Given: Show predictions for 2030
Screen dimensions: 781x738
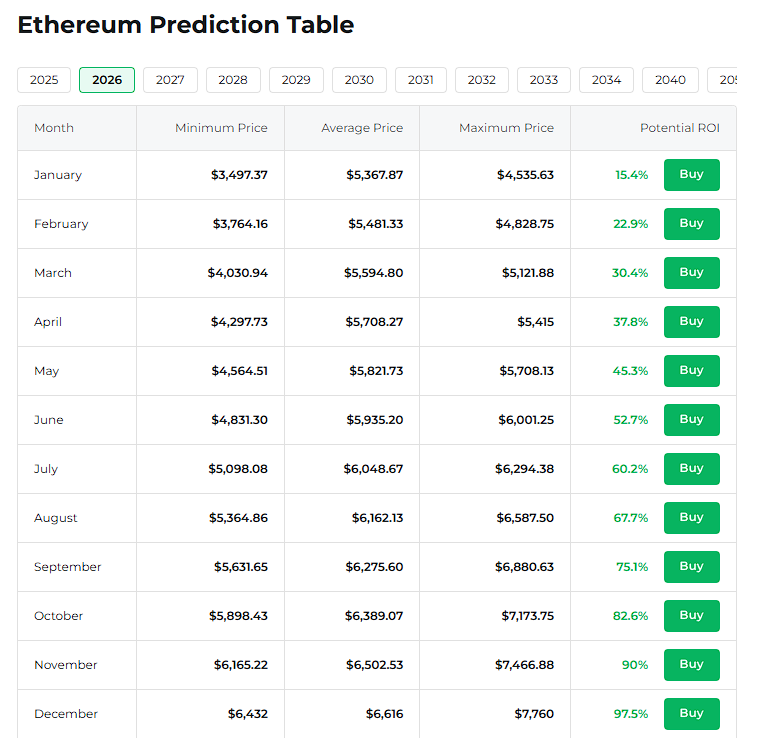Looking at the screenshot, I should (359, 80).
